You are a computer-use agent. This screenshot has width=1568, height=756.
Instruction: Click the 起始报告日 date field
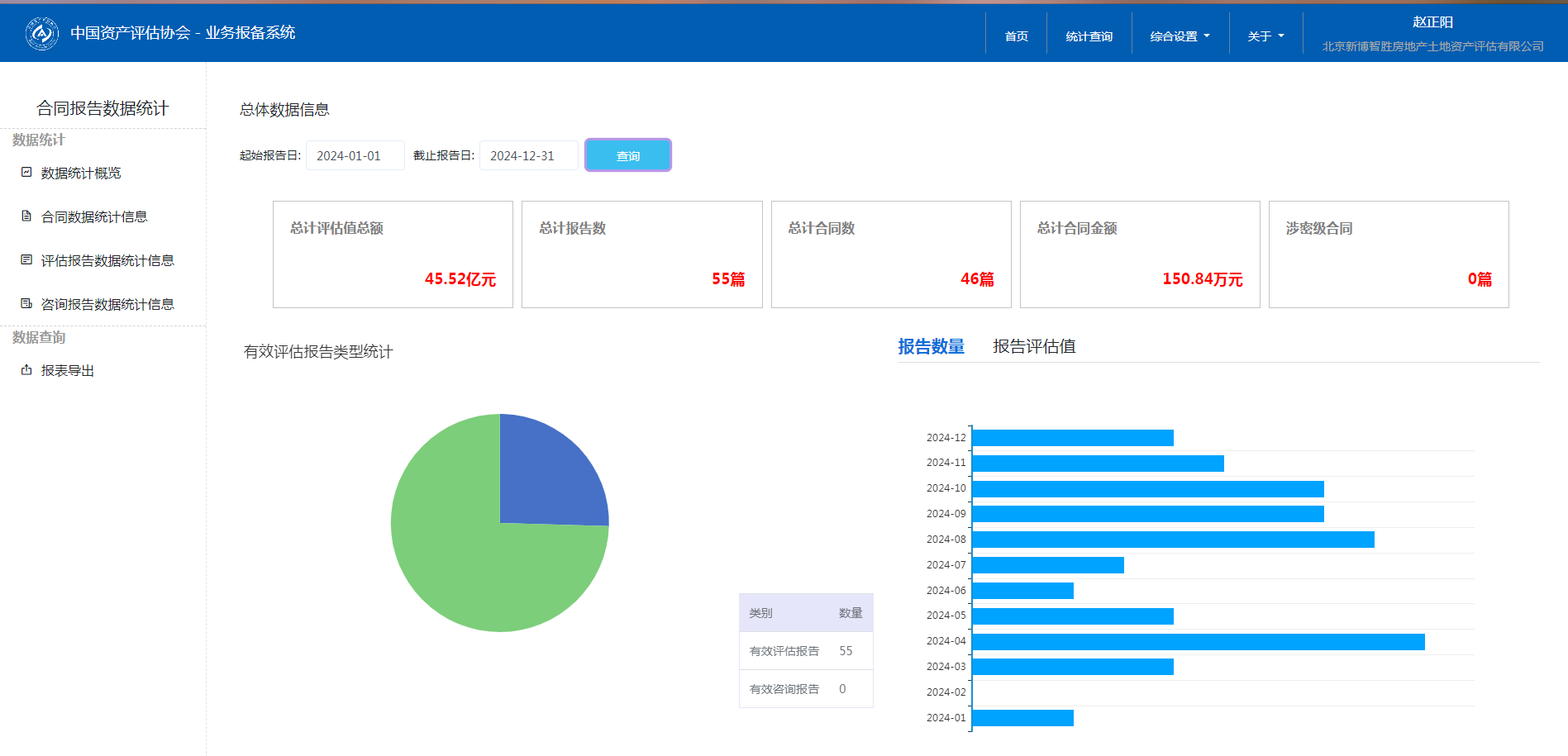click(x=355, y=155)
